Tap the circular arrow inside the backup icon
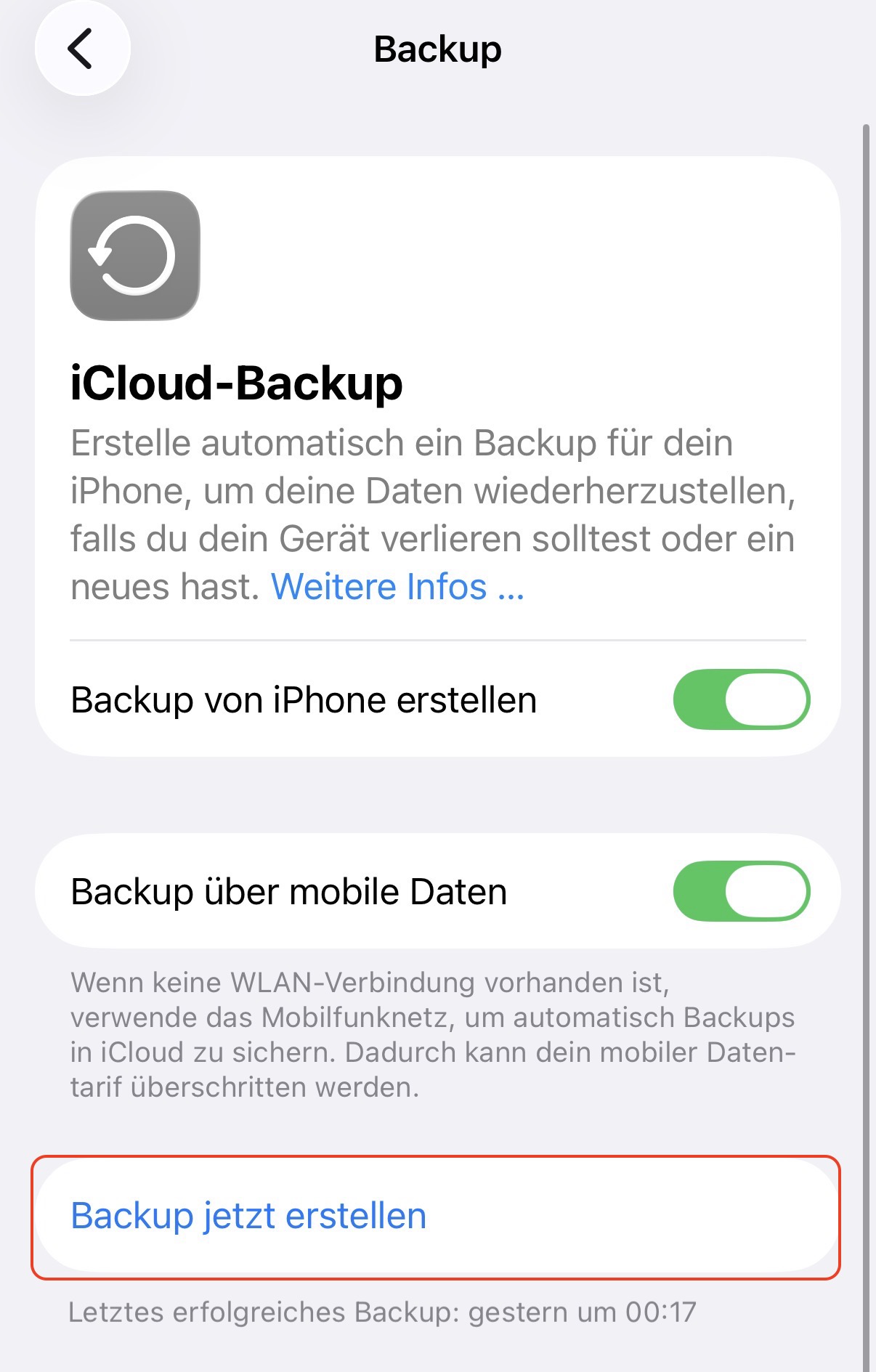Image resolution: width=876 pixels, height=1372 pixels. [133, 256]
